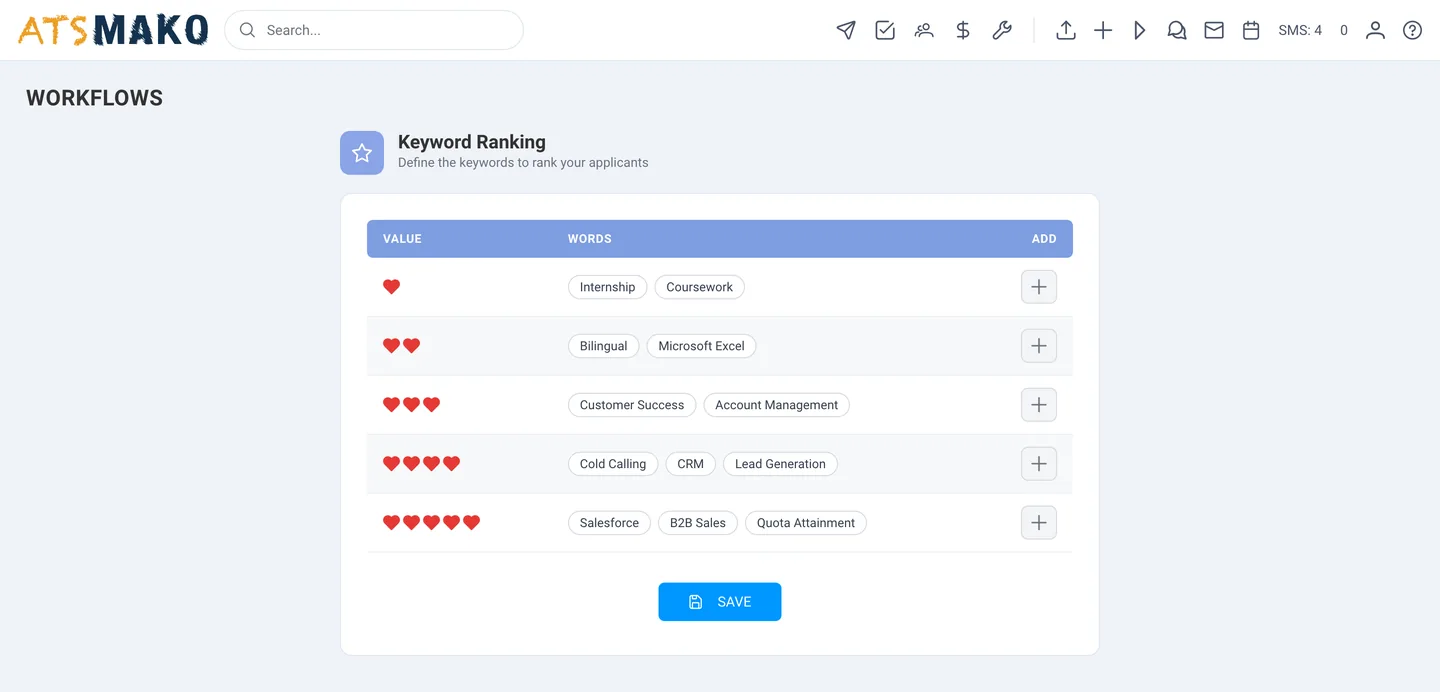
Task: Click the three hearts in Customer Success row
Action: click(412, 405)
